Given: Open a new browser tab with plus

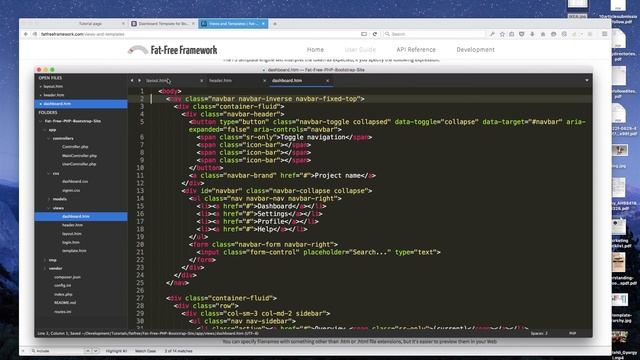Looking at the screenshot, I should click(275, 24).
